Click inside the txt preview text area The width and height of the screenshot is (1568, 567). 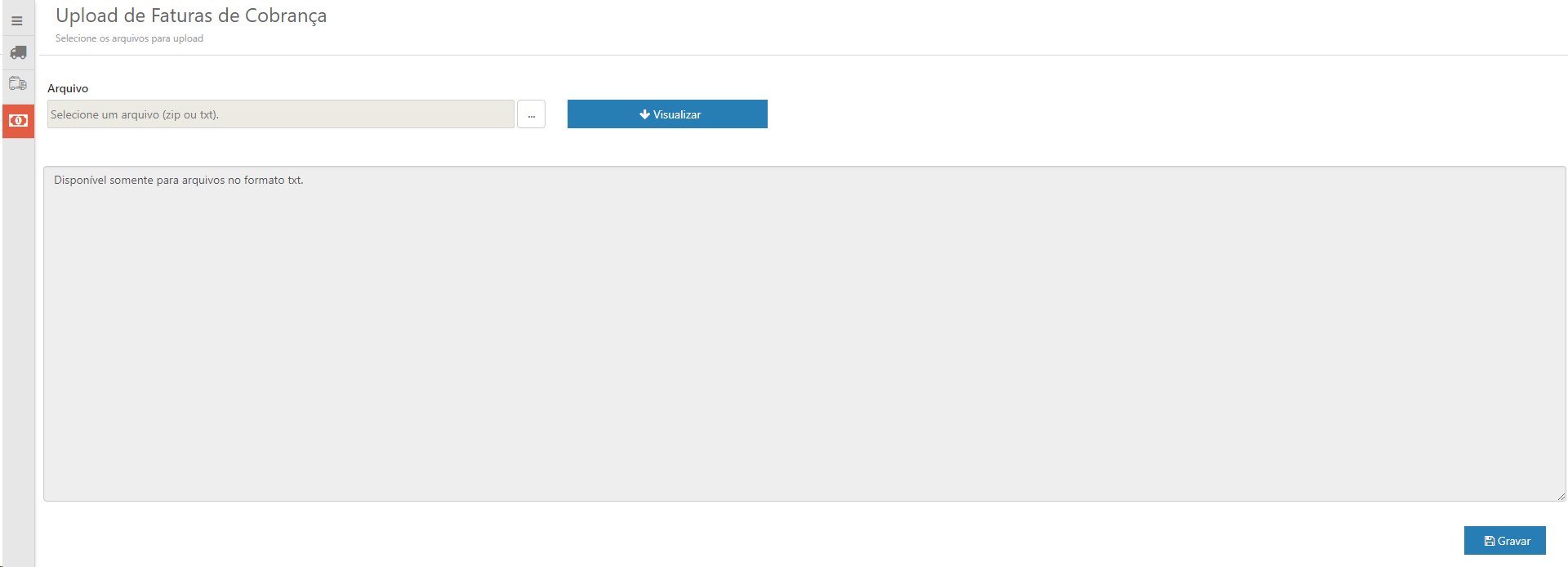click(804, 334)
